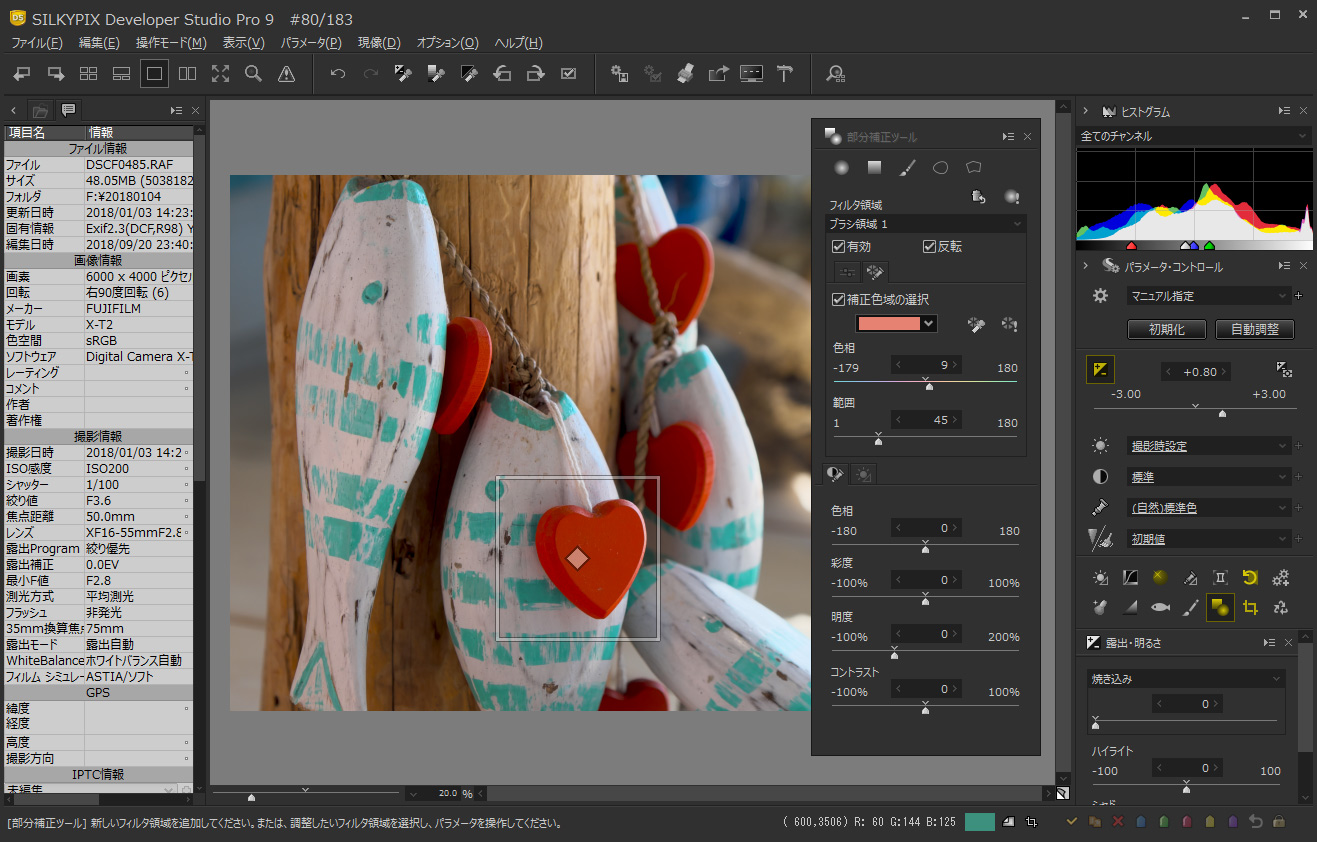
Task: Open the パラメータ(P) menu
Action: [311, 43]
